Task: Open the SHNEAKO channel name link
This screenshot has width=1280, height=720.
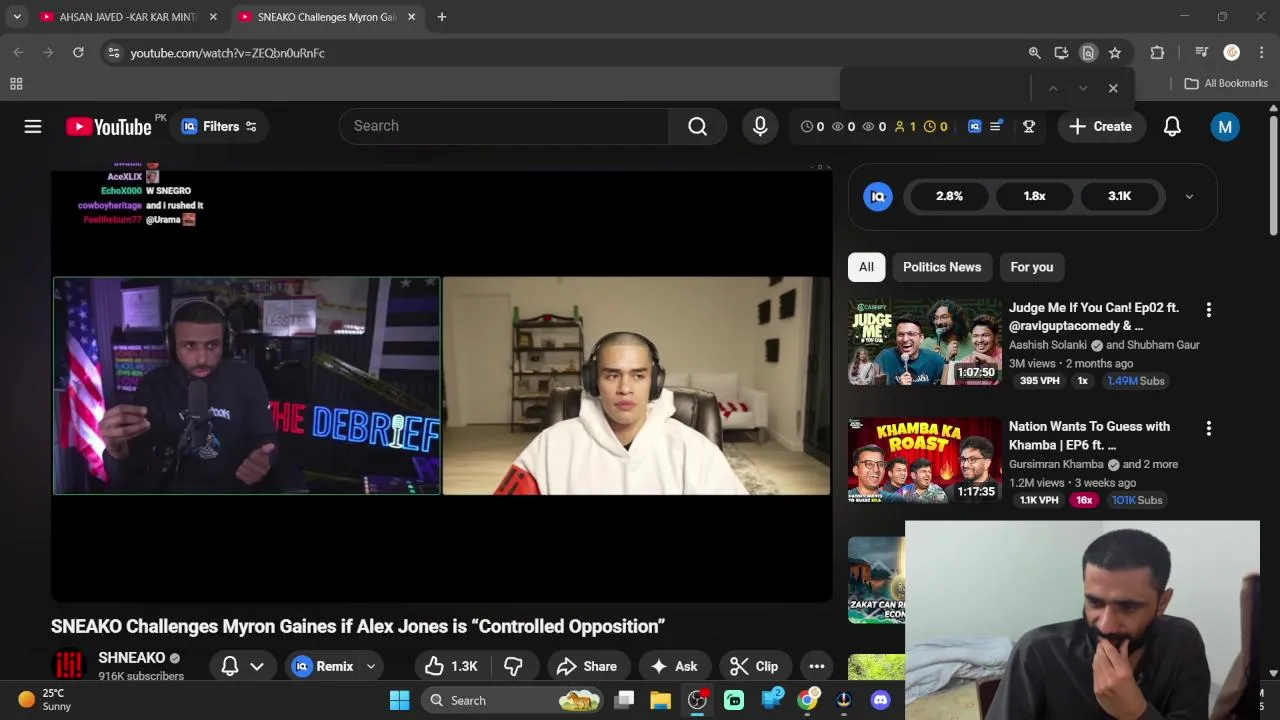Action: coord(131,658)
